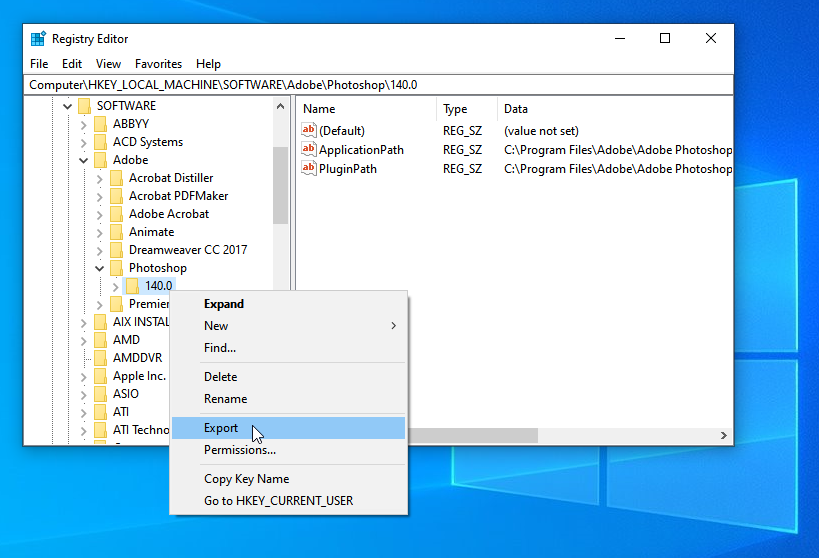Select the ABBYY folder icon
Image resolution: width=819 pixels, height=558 pixels.
(x=100, y=124)
